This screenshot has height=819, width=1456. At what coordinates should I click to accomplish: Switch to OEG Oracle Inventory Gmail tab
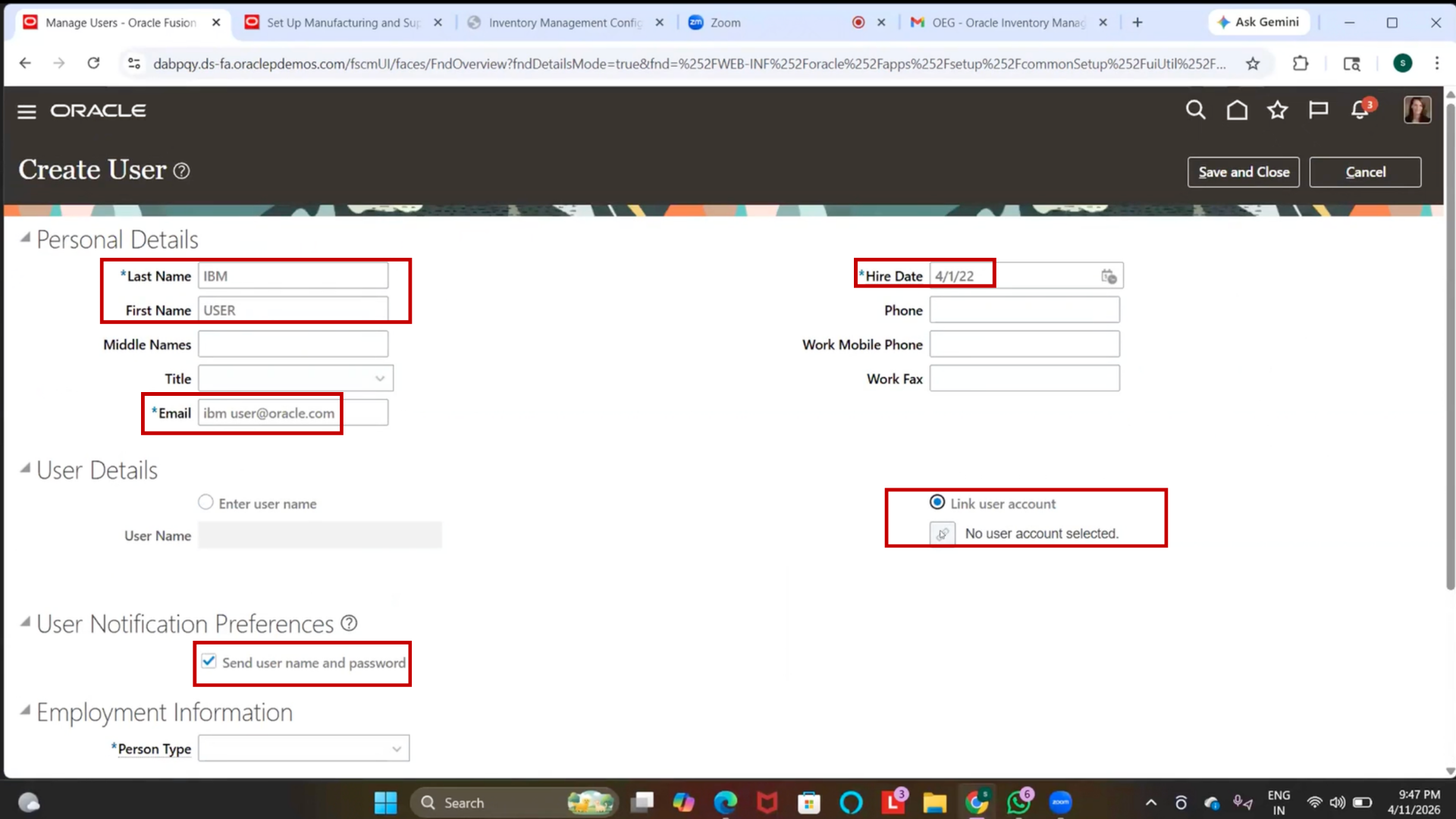pyautogui.click(x=1009, y=23)
